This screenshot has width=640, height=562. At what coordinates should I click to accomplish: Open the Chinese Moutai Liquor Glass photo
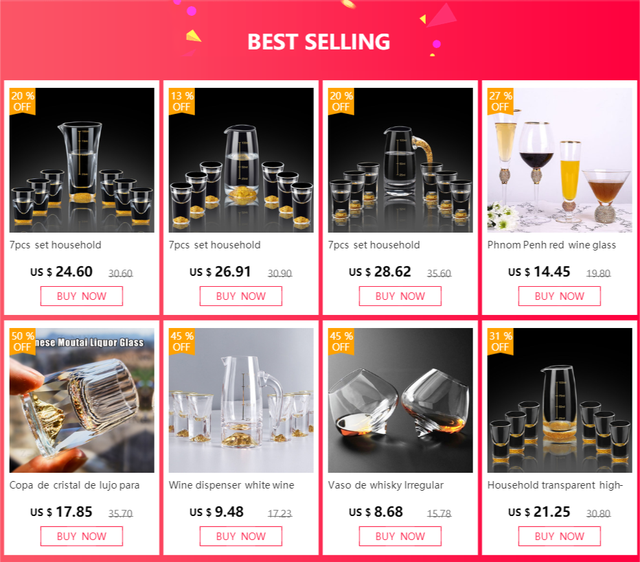click(x=82, y=400)
